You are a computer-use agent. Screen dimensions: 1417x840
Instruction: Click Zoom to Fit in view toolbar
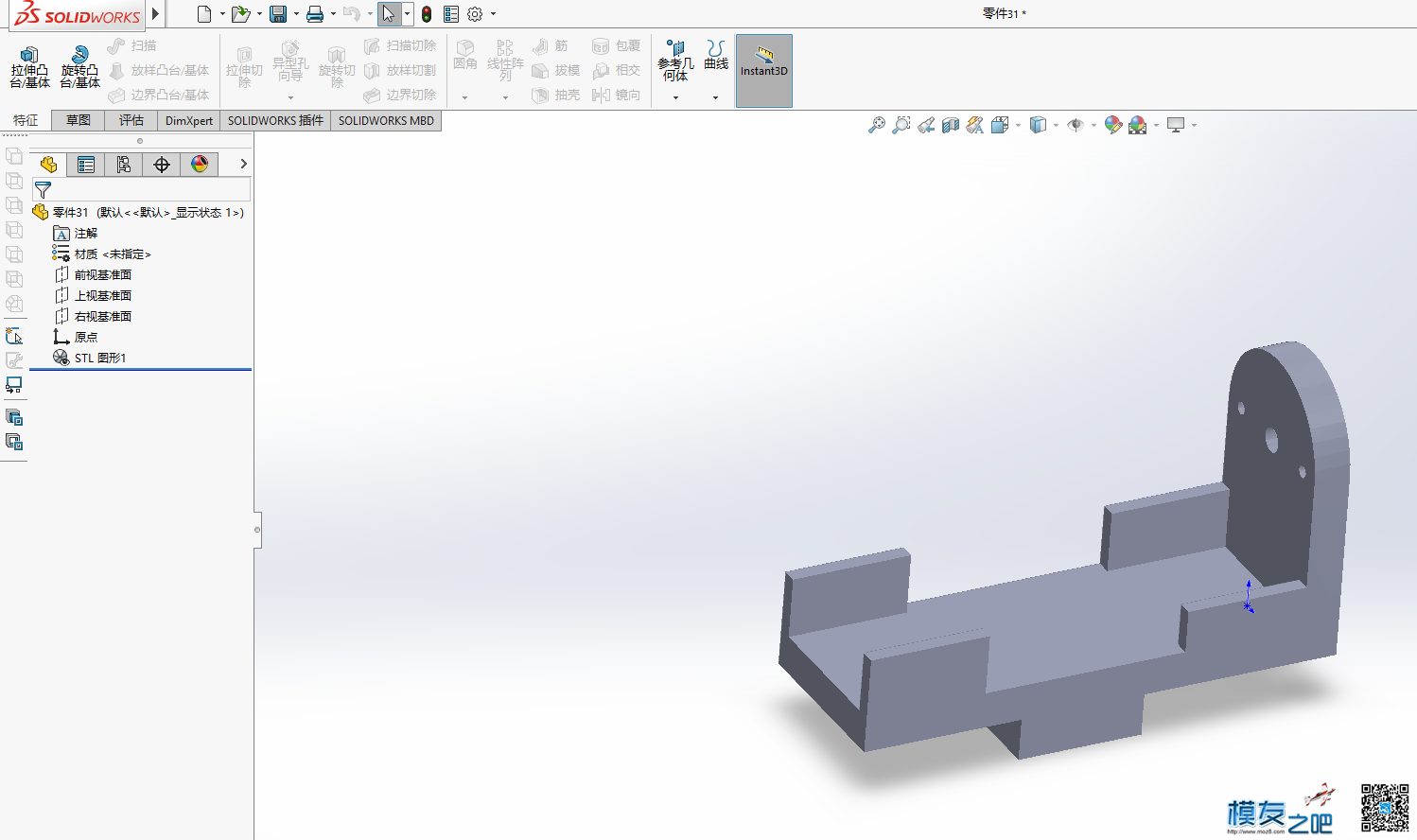point(877,125)
